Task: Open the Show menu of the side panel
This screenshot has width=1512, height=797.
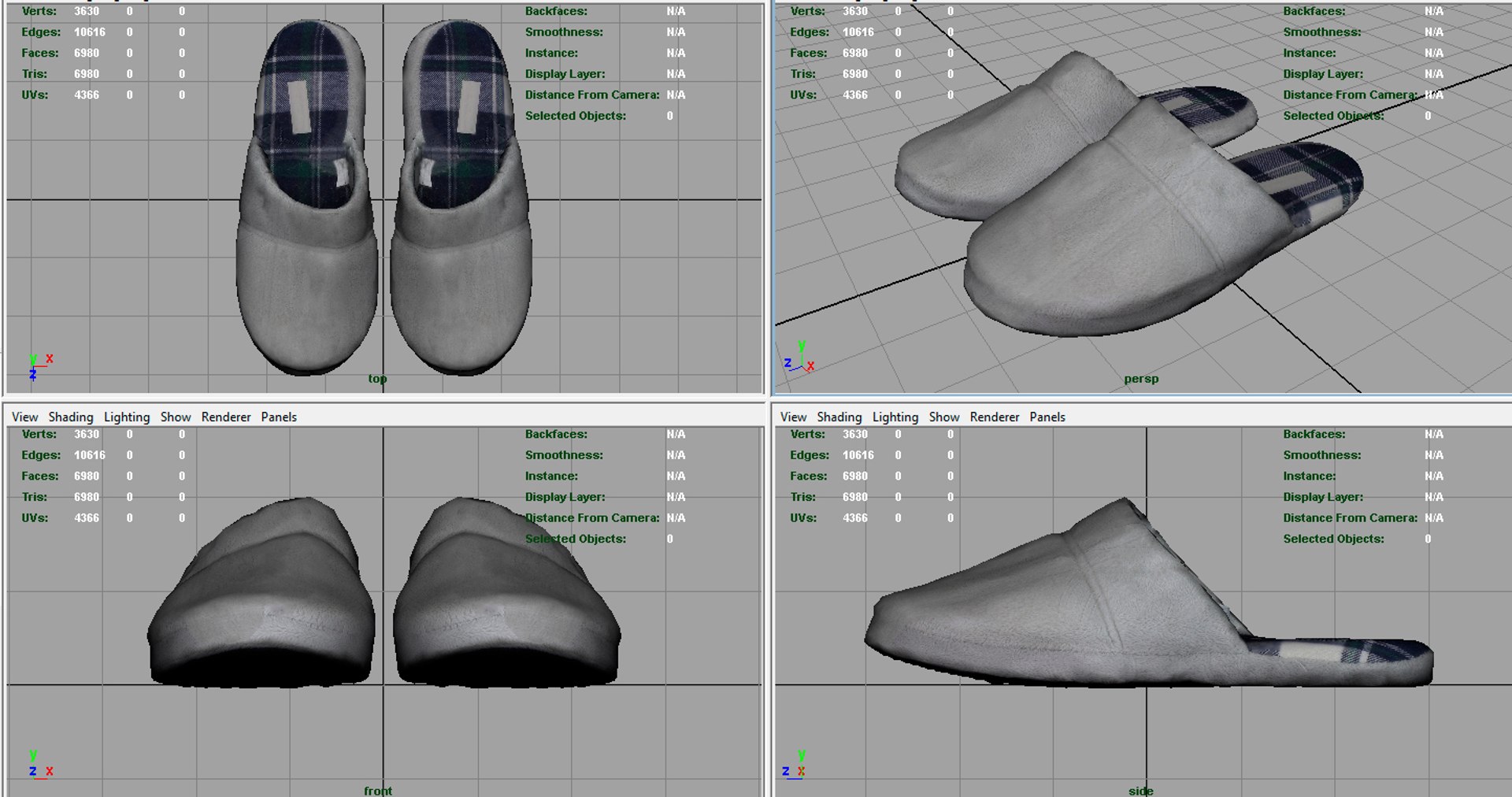Action: coord(944,417)
